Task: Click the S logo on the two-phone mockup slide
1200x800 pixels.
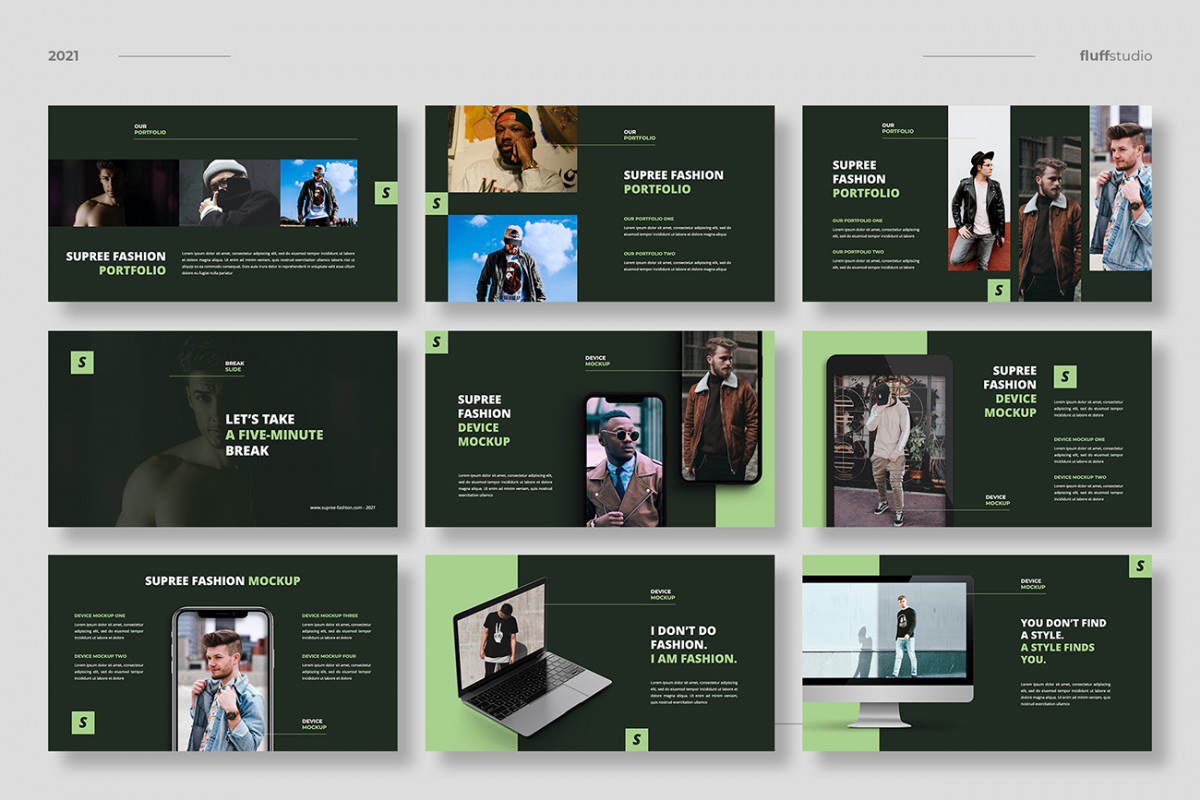Action: point(437,342)
